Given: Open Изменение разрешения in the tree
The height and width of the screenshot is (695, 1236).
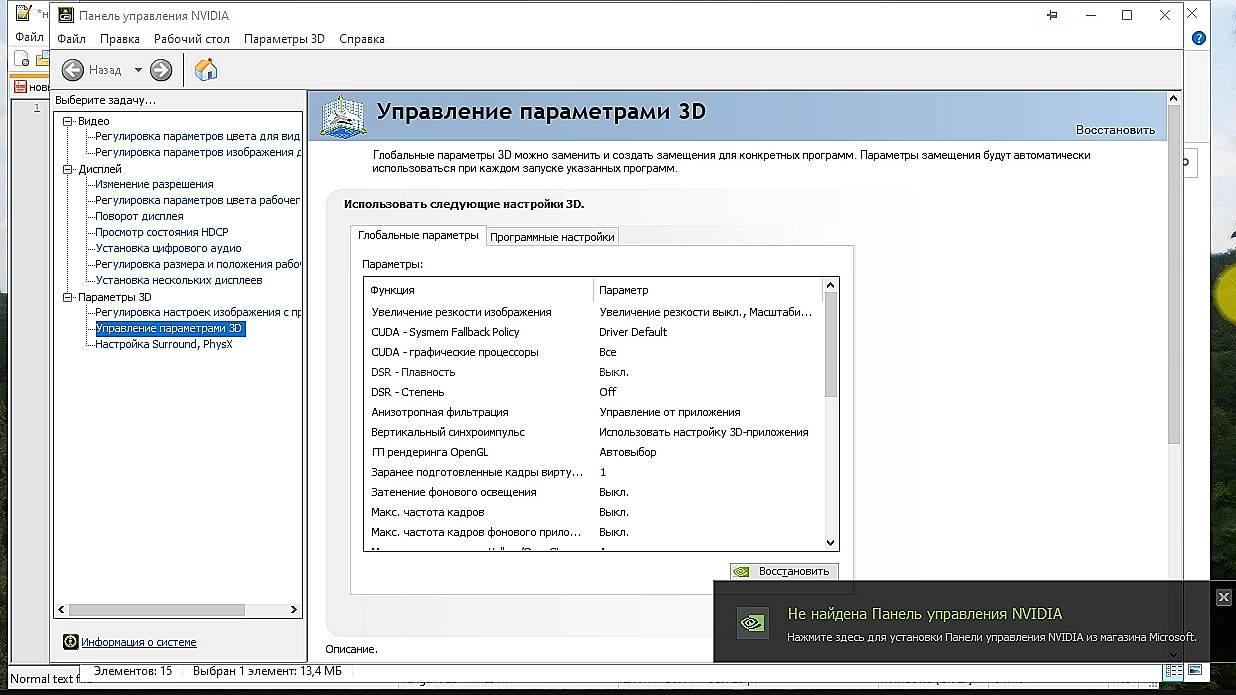Looking at the screenshot, I should pos(154,184).
